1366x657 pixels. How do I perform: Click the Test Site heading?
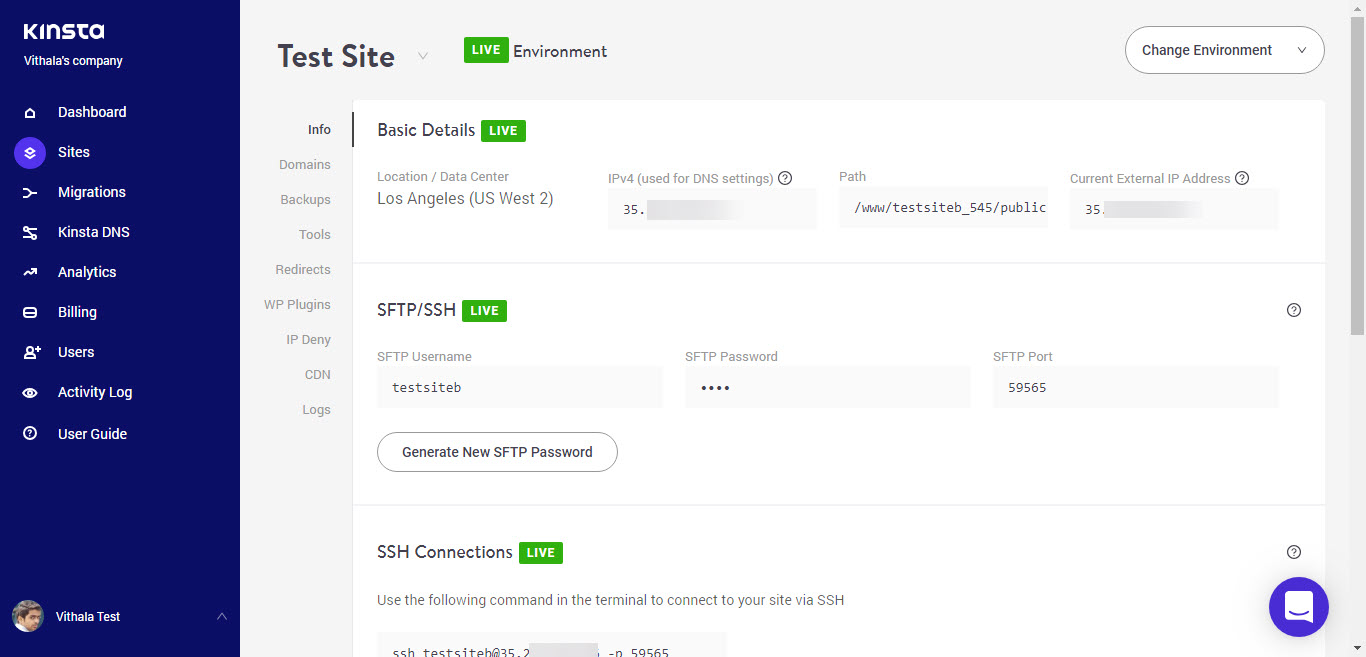[336, 57]
